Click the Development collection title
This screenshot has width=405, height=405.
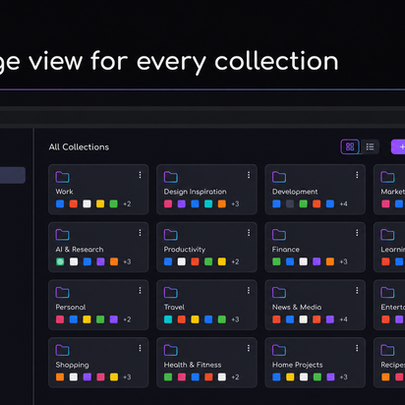pos(295,192)
